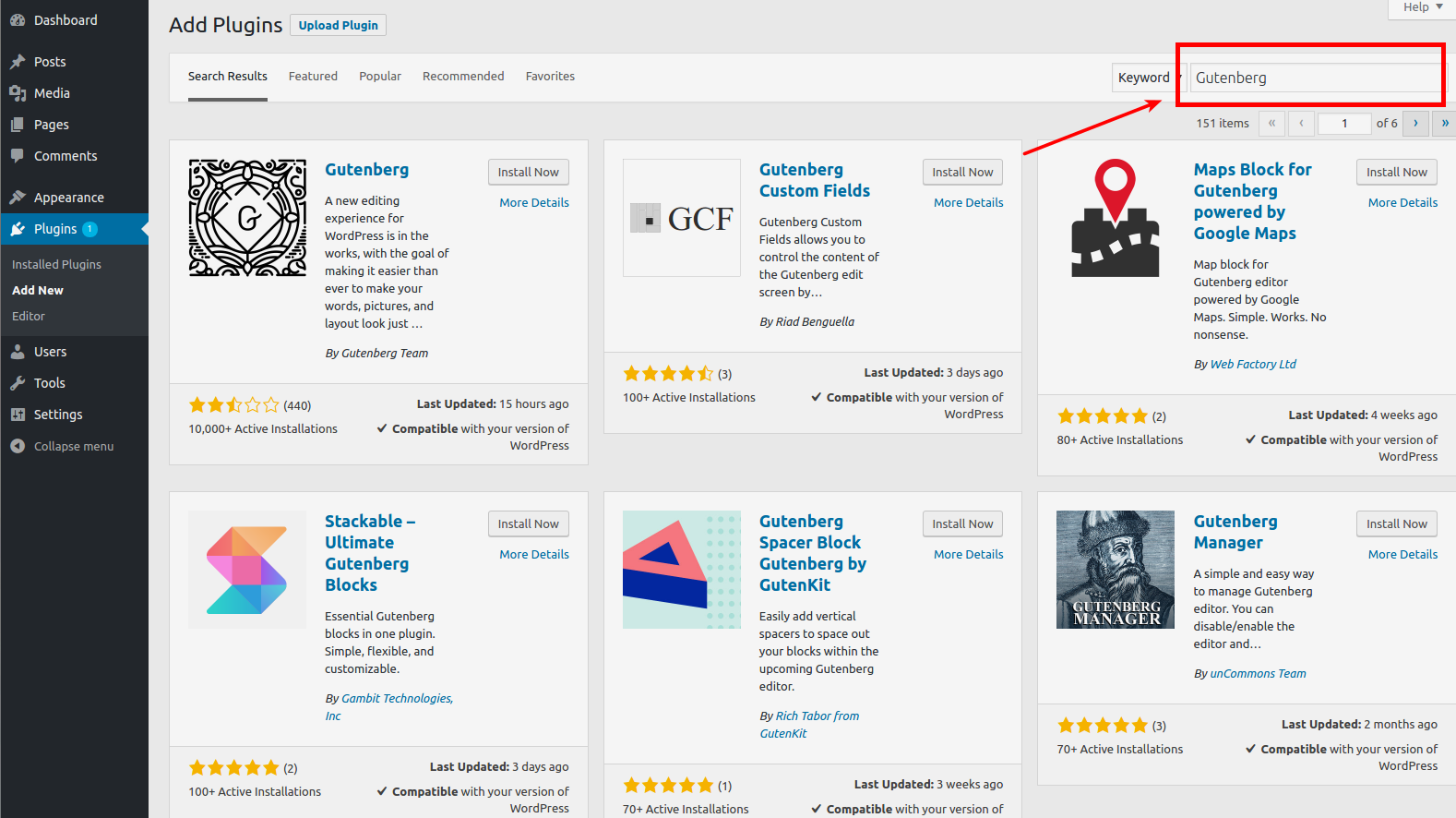The width and height of the screenshot is (1456, 818).
Task: Open the Maps Block for Gutenberg title link
Action: pyautogui.click(x=1252, y=201)
